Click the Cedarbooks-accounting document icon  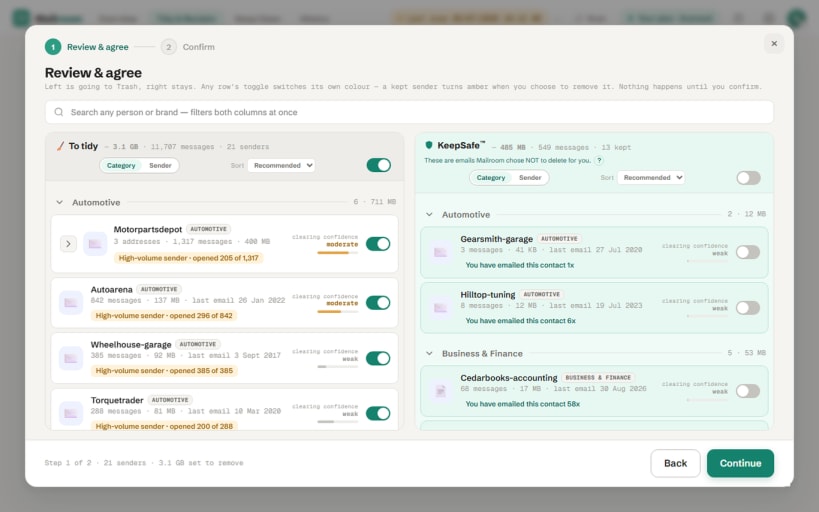tap(441, 391)
